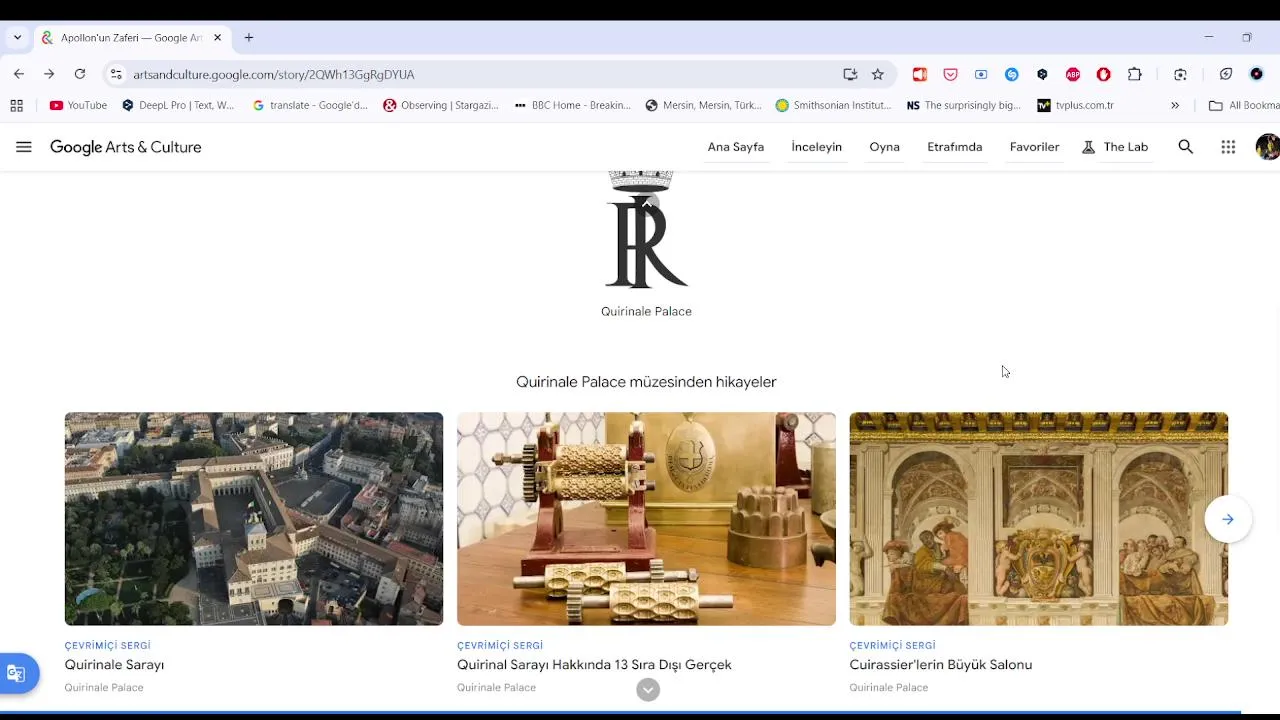Viewport: 1280px width, 720px height.
Task: Open the red stop-hand AdBlock extension
Action: (x=1104, y=74)
